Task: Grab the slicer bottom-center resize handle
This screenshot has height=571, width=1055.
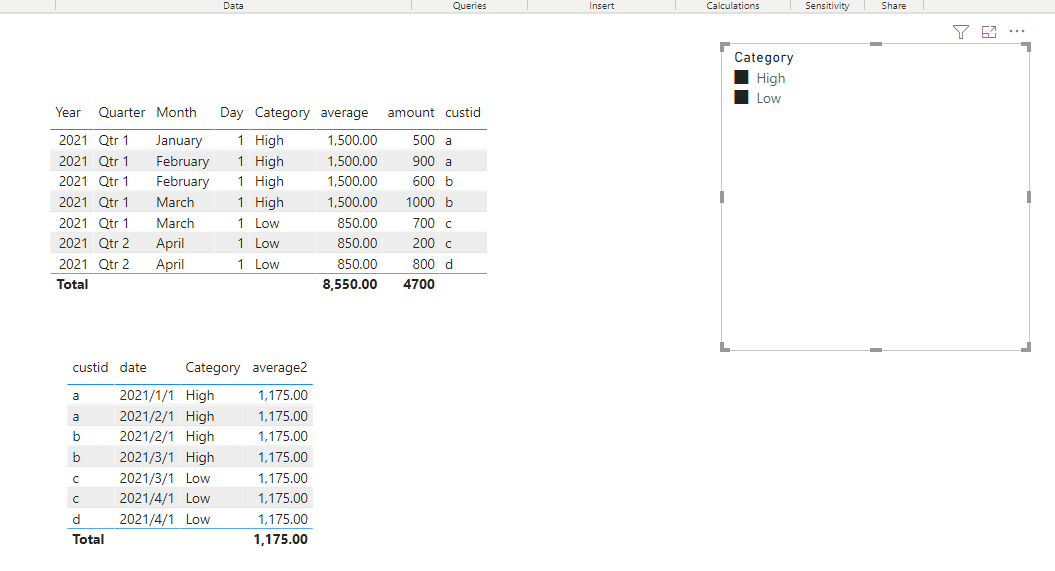Action: (875, 350)
